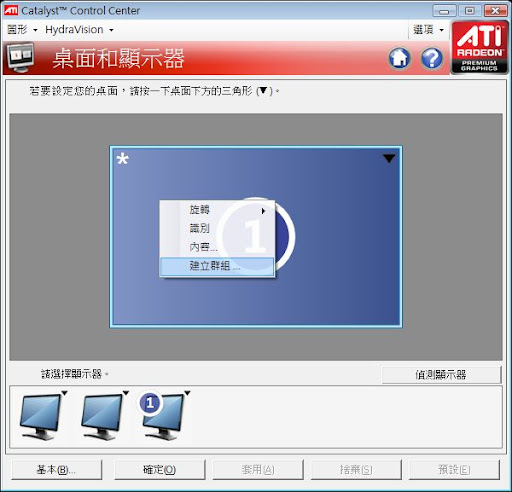Select the monitor icon labeled 1
The width and height of the screenshot is (512, 492).
[x=163, y=416]
